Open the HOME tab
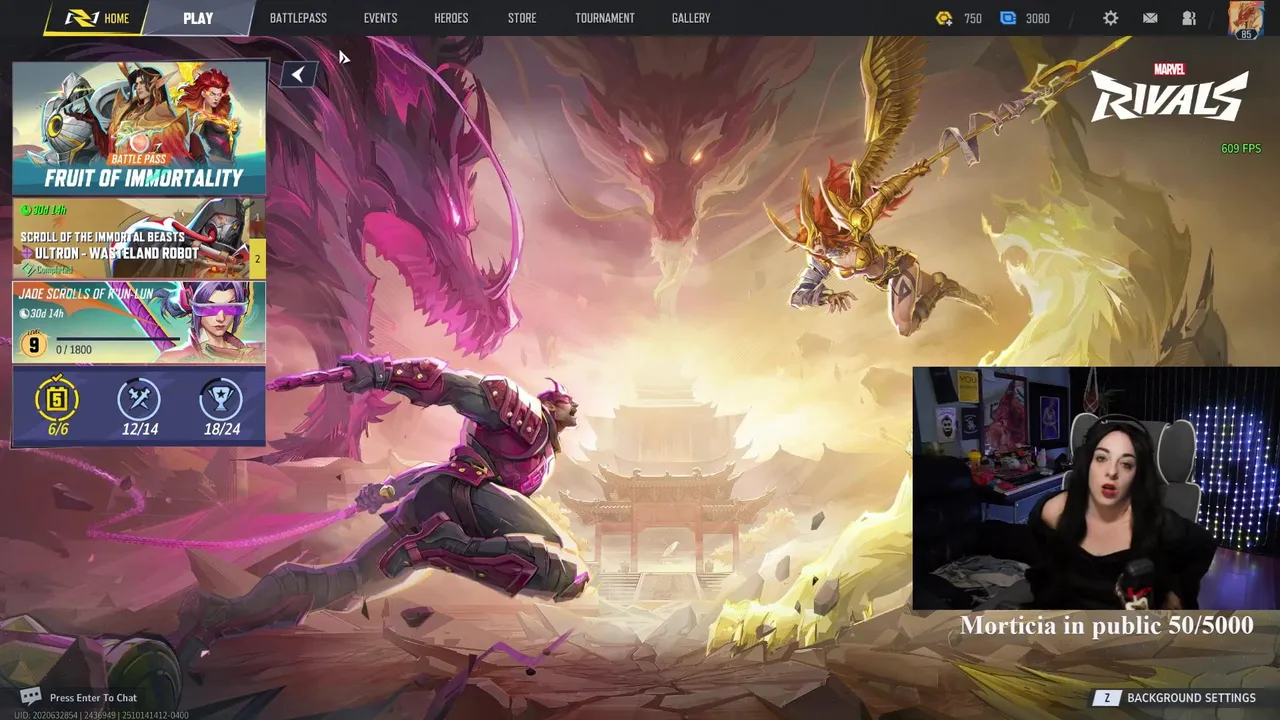The height and width of the screenshot is (720, 1280). (x=98, y=18)
